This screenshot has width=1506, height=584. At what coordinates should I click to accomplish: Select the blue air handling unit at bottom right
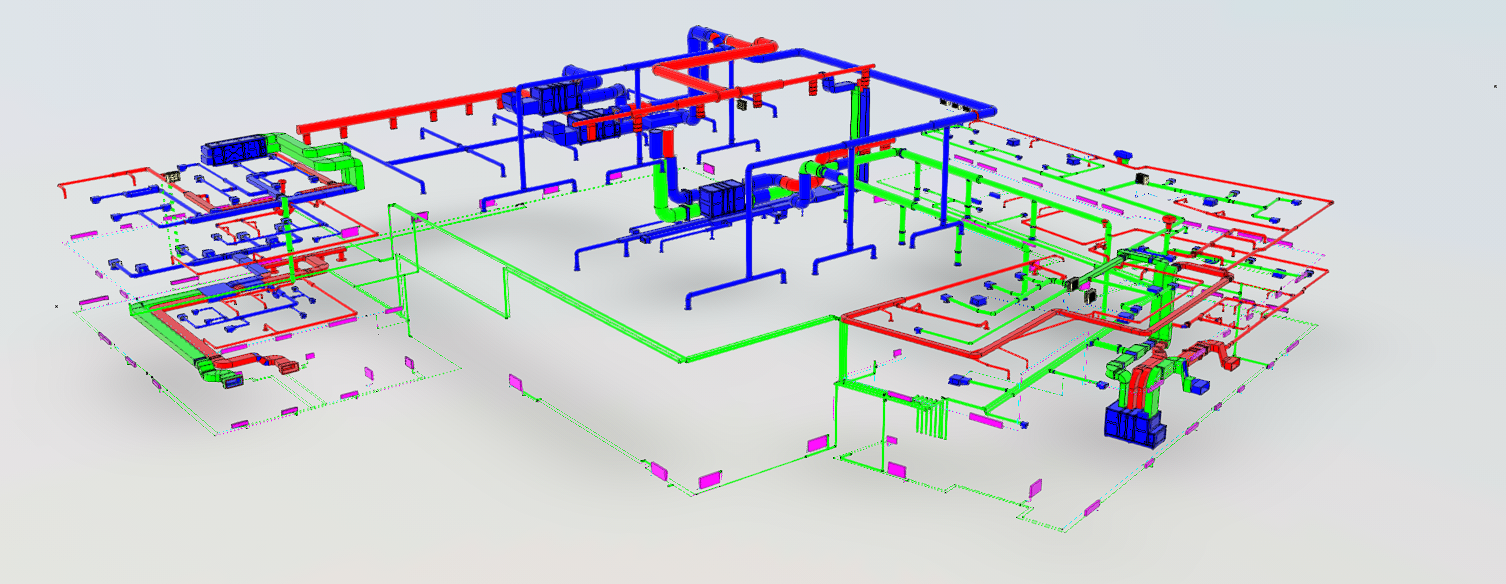(1135, 425)
